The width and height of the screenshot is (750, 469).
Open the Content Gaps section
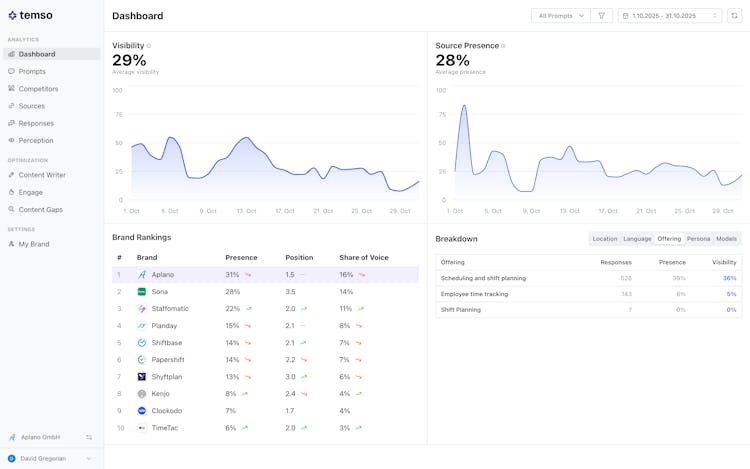click(x=40, y=209)
